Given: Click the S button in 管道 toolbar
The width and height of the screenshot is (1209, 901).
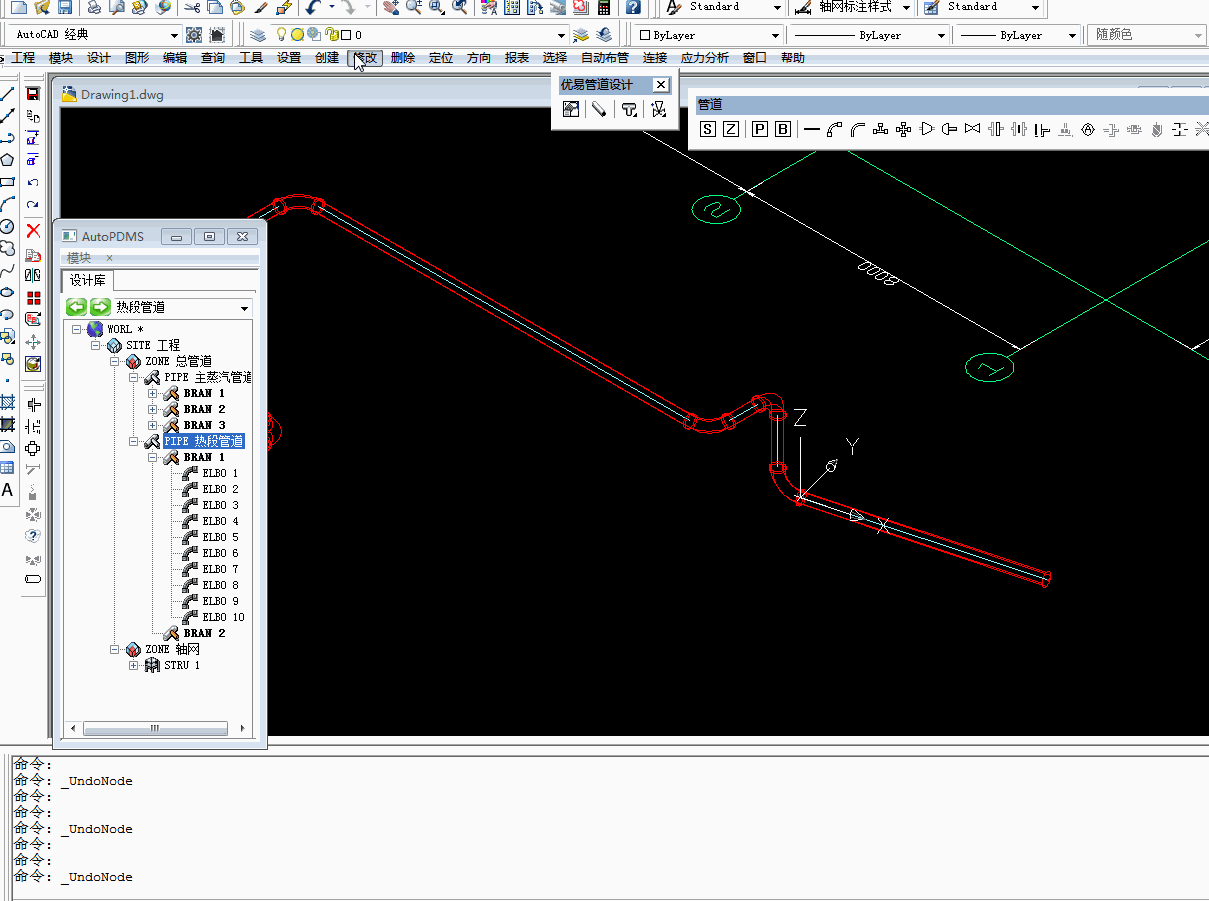Looking at the screenshot, I should coord(708,129).
